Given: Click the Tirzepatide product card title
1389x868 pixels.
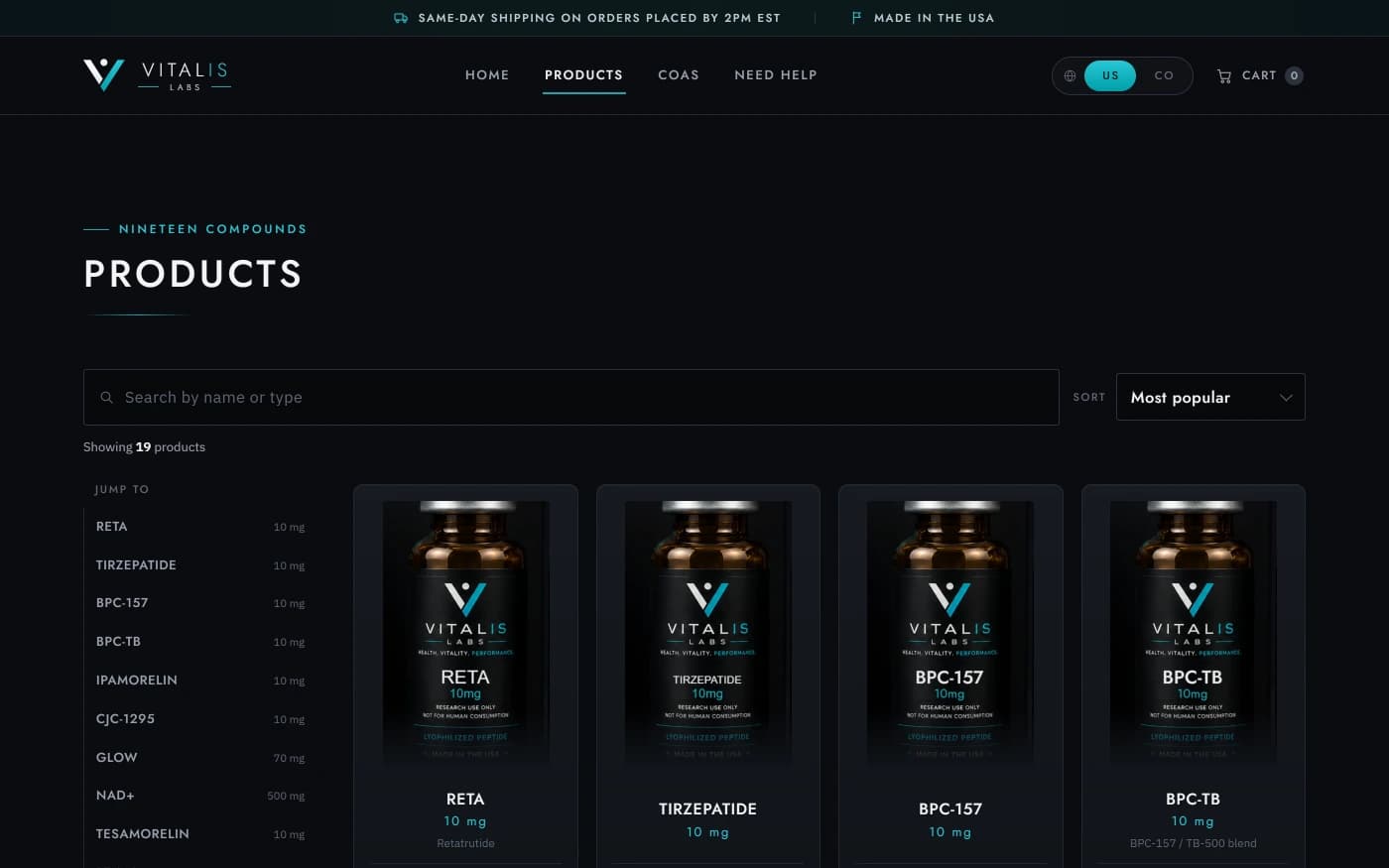Looking at the screenshot, I should point(708,808).
